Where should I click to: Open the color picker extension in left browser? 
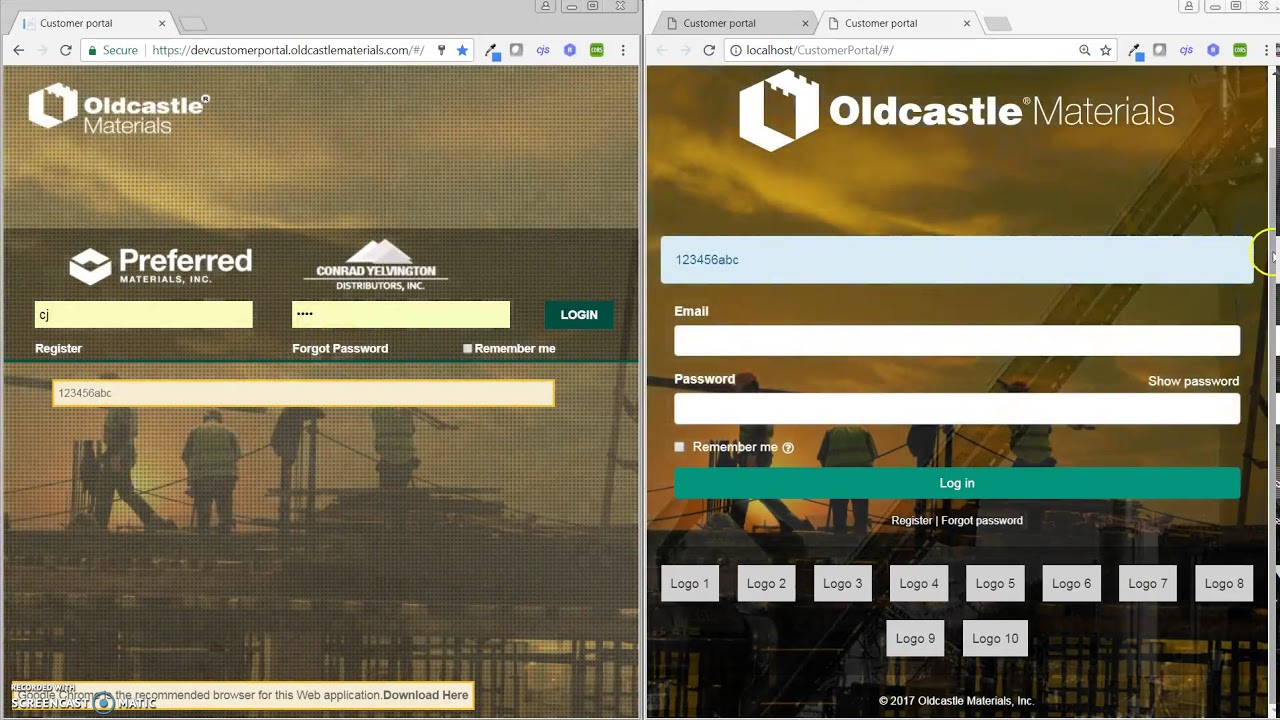coord(491,50)
